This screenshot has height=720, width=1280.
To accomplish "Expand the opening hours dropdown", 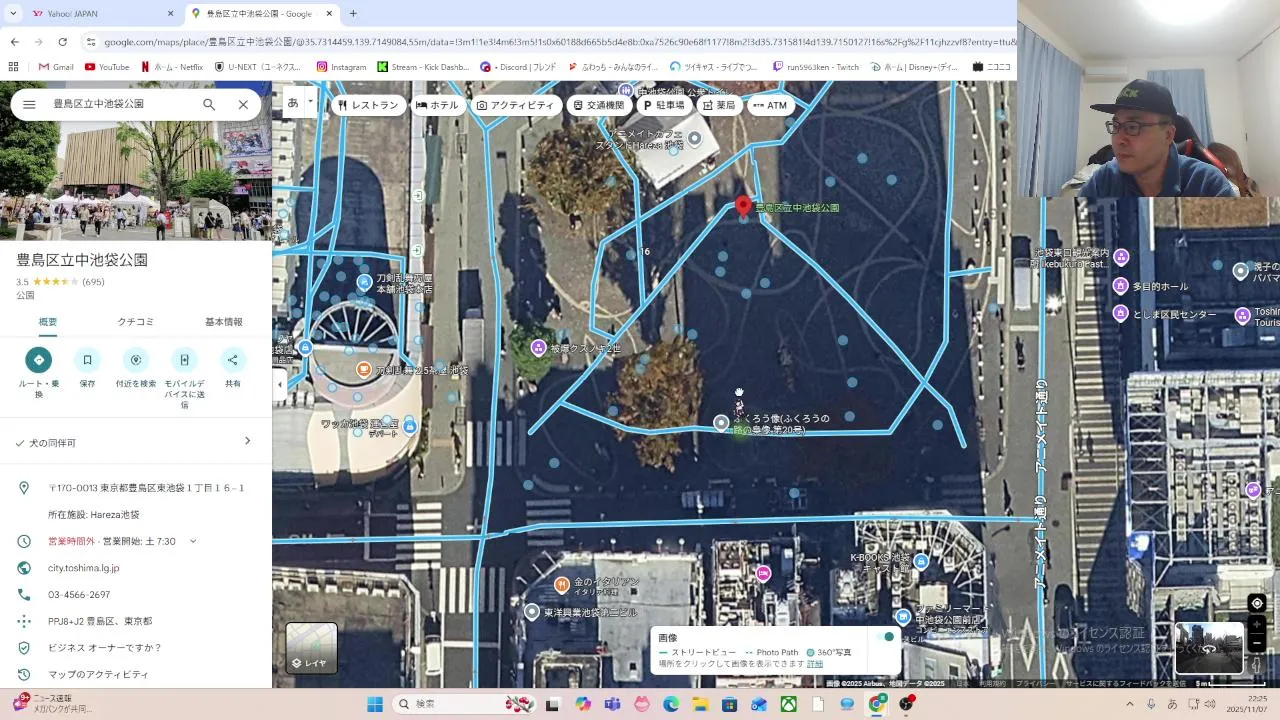I will [193, 541].
